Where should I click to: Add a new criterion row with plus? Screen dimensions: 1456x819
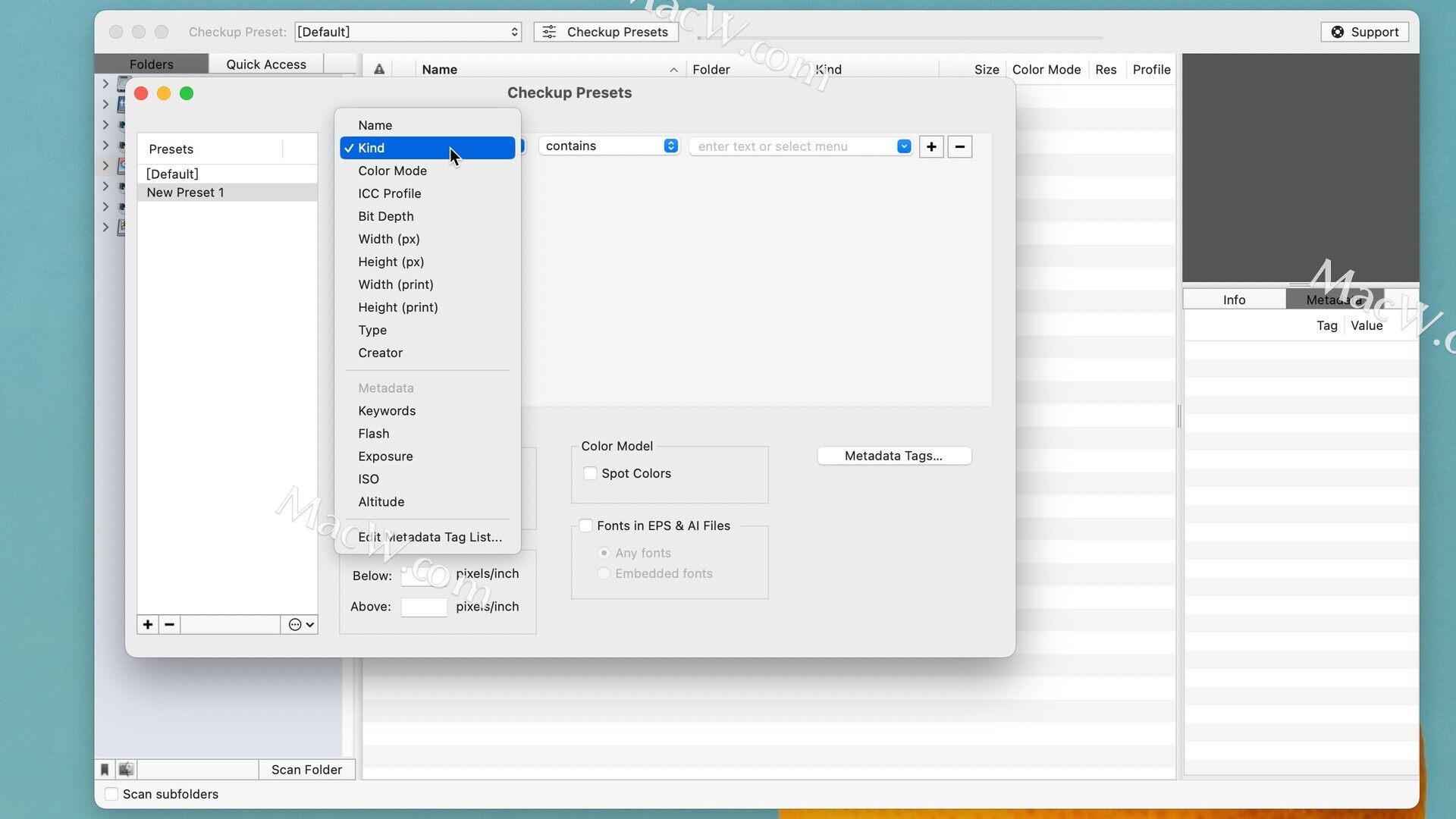[931, 146]
